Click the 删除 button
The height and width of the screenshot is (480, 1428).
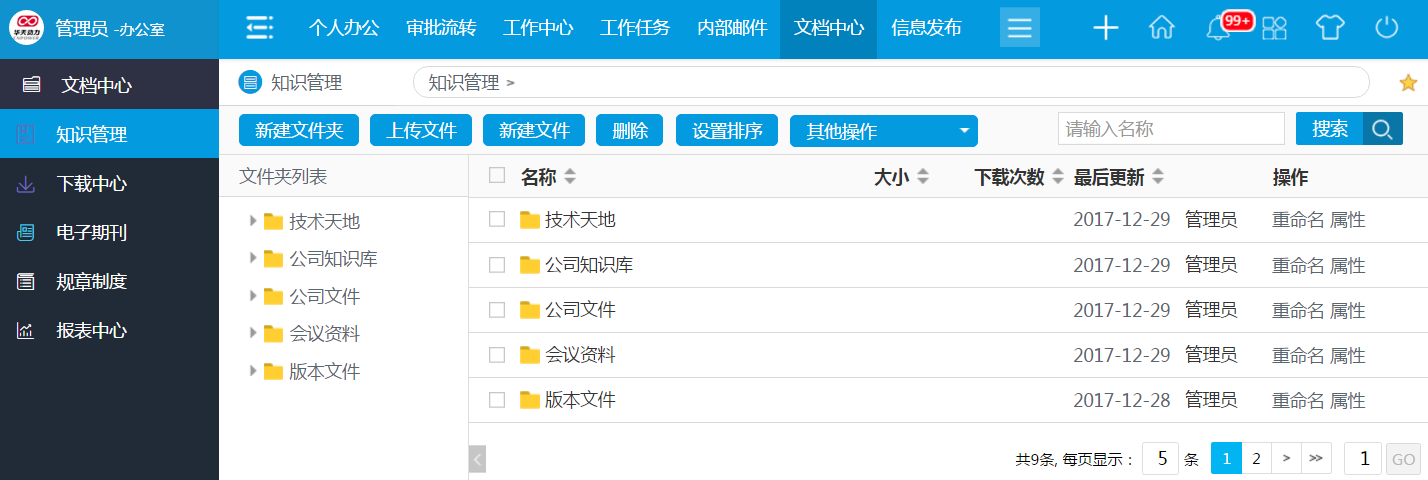(630, 131)
